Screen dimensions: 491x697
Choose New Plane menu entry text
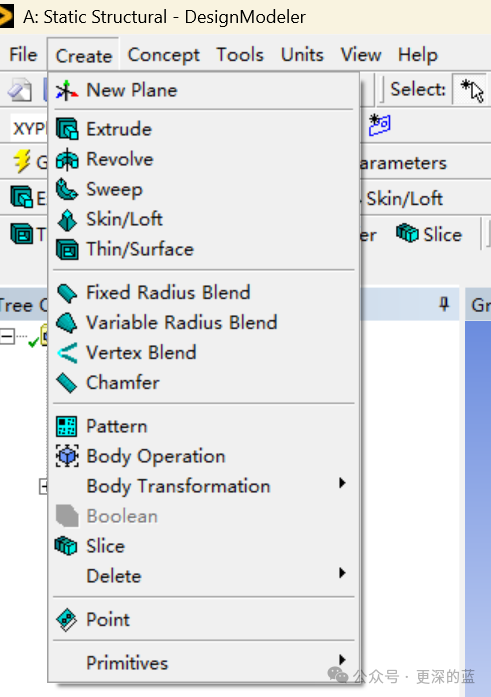click(x=132, y=90)
